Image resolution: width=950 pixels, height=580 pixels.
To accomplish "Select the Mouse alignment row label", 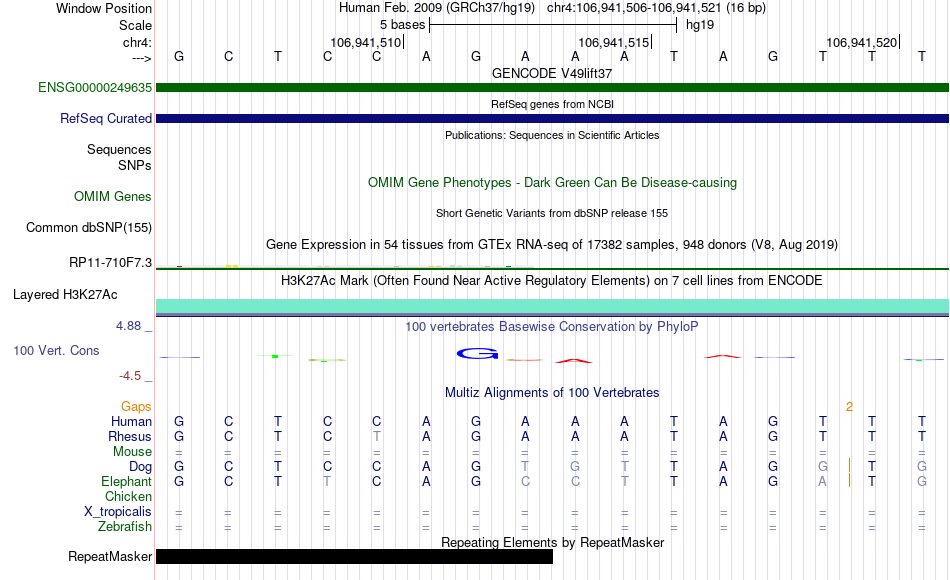I will click(x=132, y=452).
